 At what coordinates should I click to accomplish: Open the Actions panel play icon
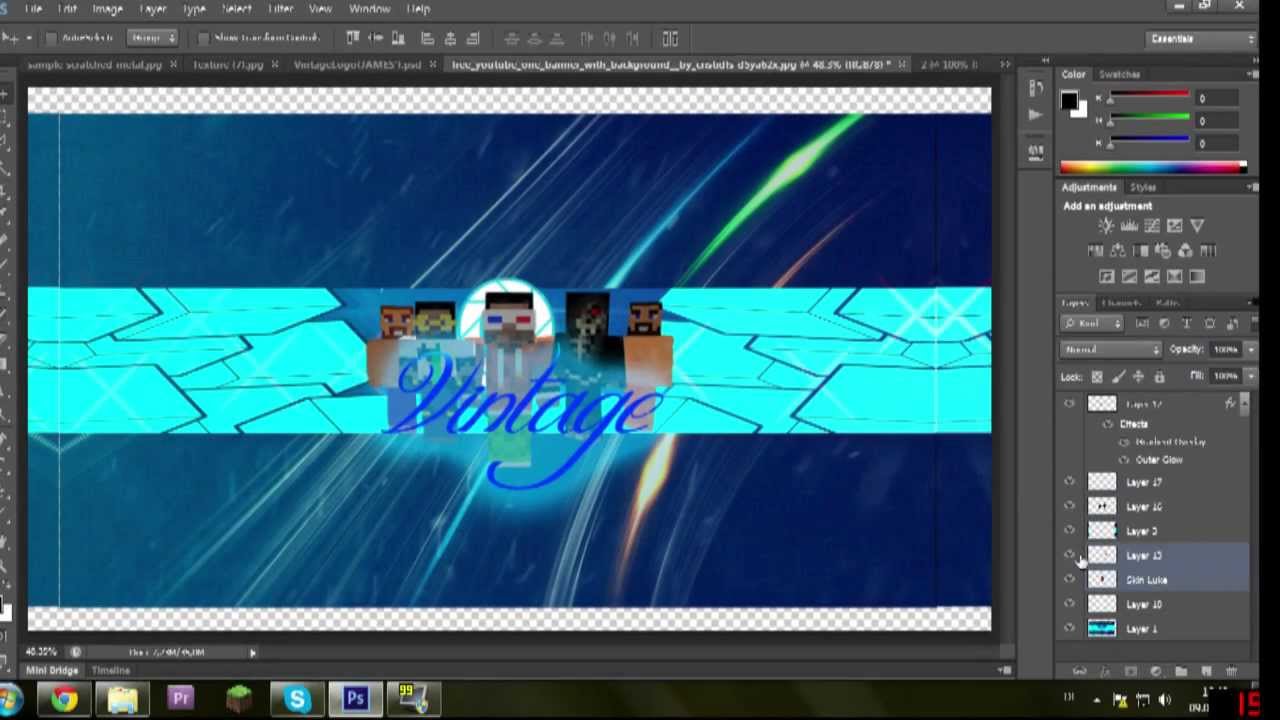(1035, 114)
